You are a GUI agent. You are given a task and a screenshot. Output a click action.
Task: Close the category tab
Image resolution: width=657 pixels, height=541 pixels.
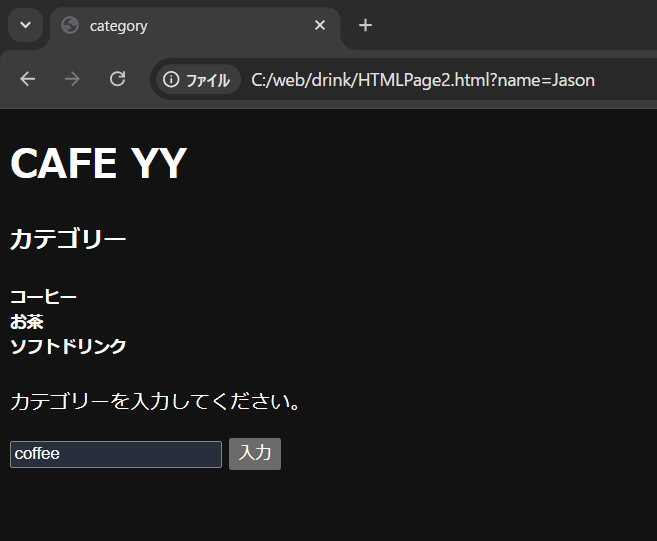pyautogui.click(x=320, y=26)
